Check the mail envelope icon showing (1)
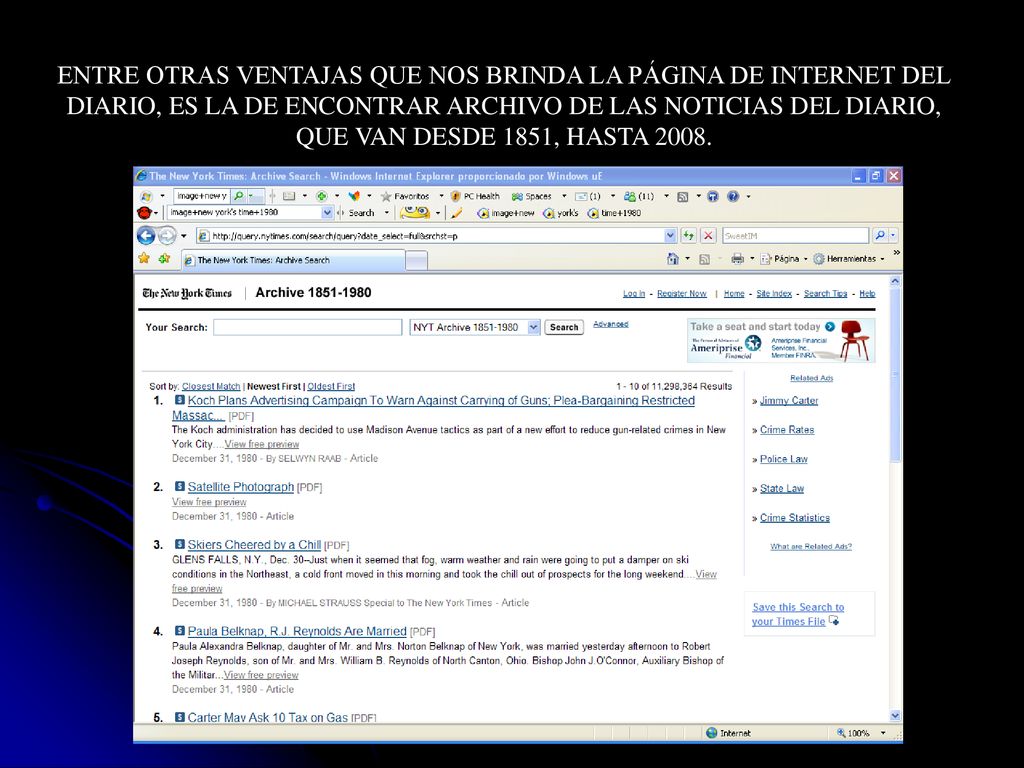Image resolution: width=1024 pixels, height=768 pixels. [587, 196]
